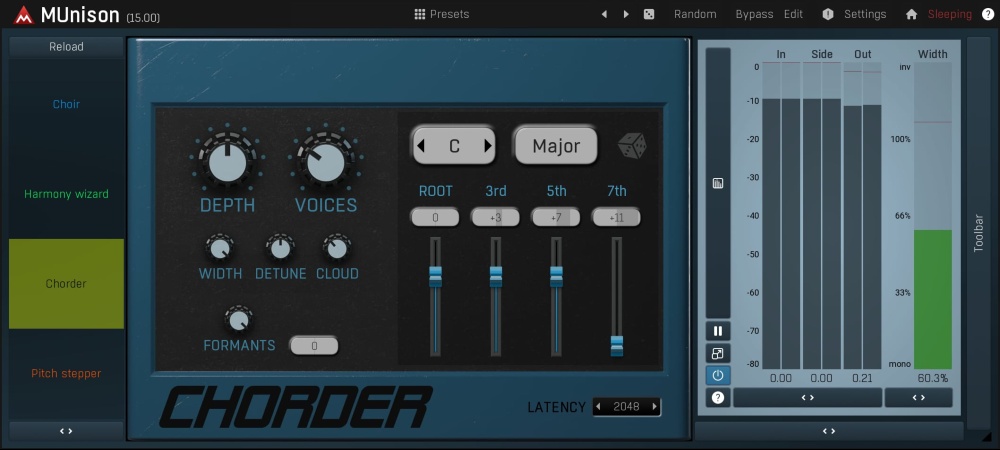
Task: Click the LATENCY 2048 value
Action: point(626,407)
